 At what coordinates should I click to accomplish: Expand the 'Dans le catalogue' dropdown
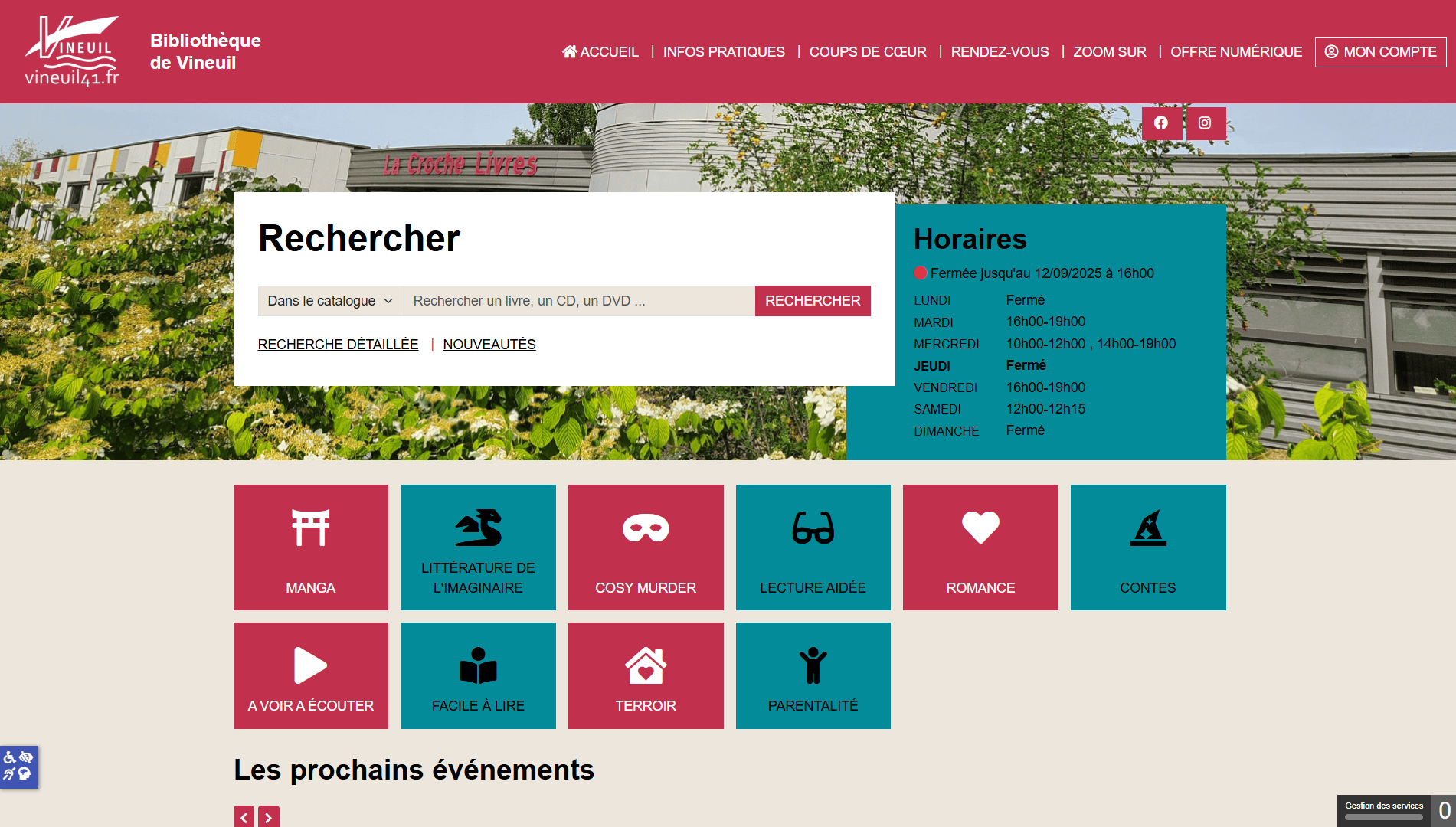pyautogui.click(x=330, y=301)
